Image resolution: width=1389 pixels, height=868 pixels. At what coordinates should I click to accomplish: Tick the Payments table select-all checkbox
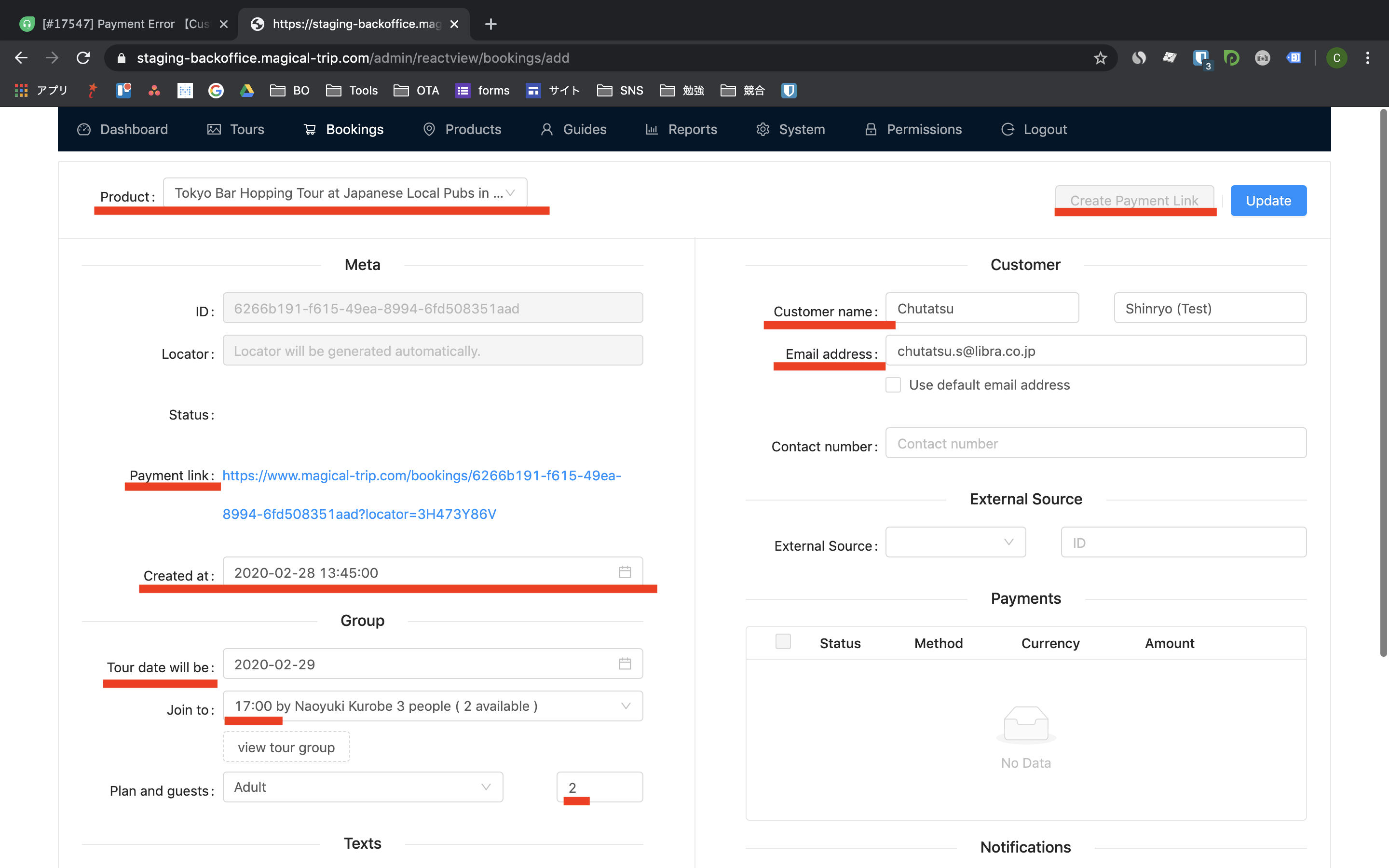point(783,642)
